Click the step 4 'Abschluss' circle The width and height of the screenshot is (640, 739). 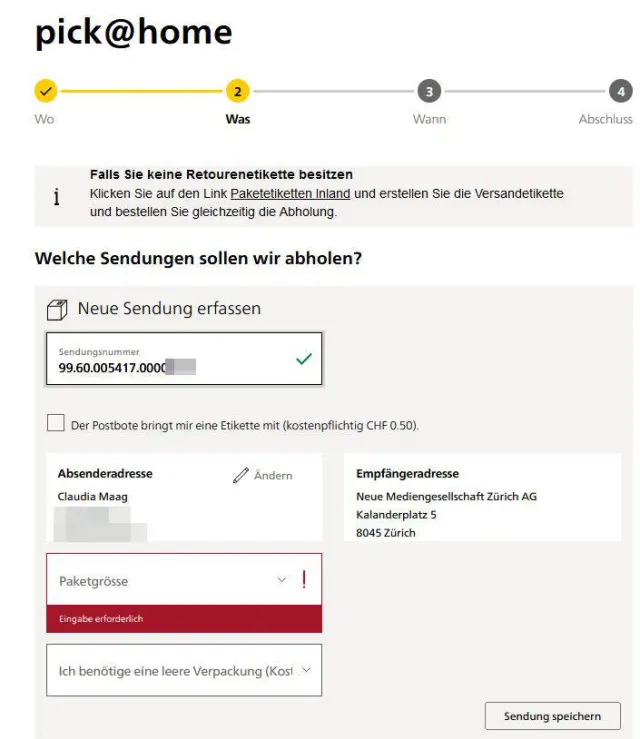coord(620,92)
